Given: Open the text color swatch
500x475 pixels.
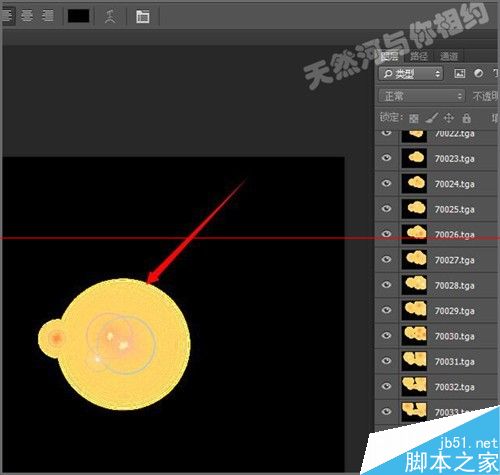Looking at the screenshot, I should (78, 16).
